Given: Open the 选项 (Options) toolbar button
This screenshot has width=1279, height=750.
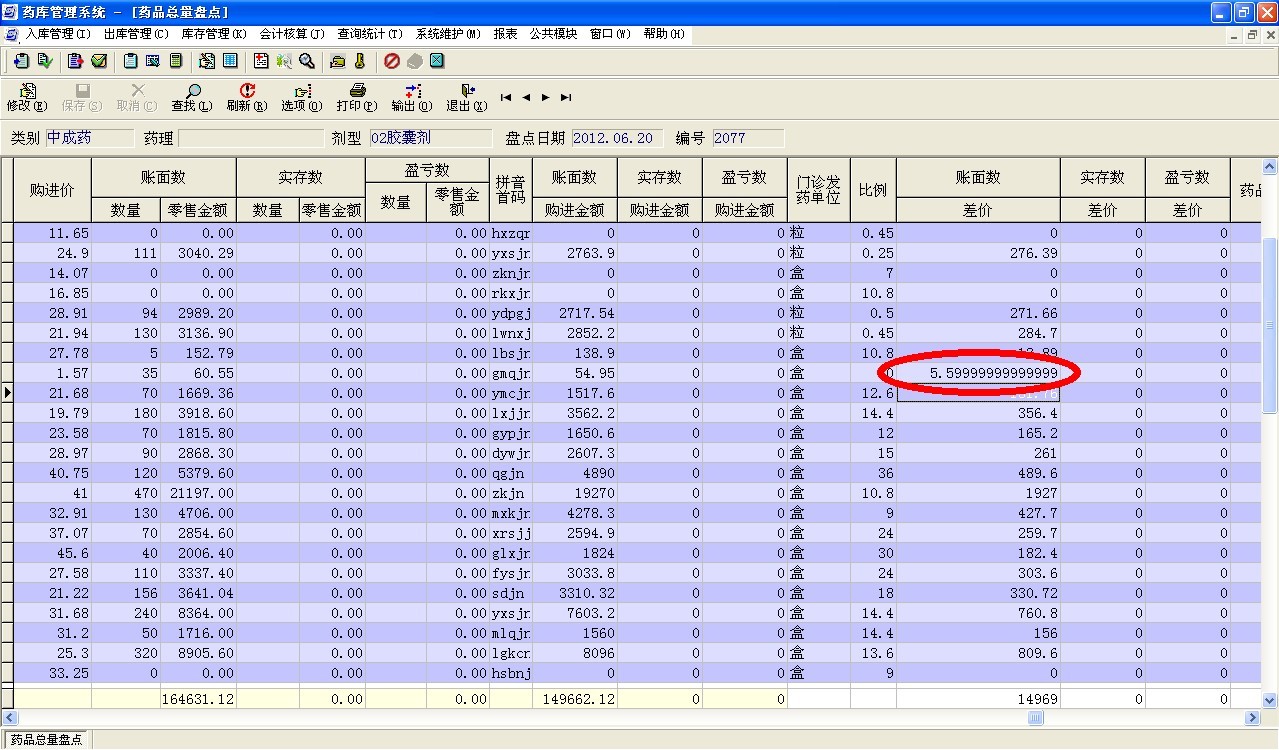Looking at the screenshot, I should pyautogui.click(x=301, y=97).
